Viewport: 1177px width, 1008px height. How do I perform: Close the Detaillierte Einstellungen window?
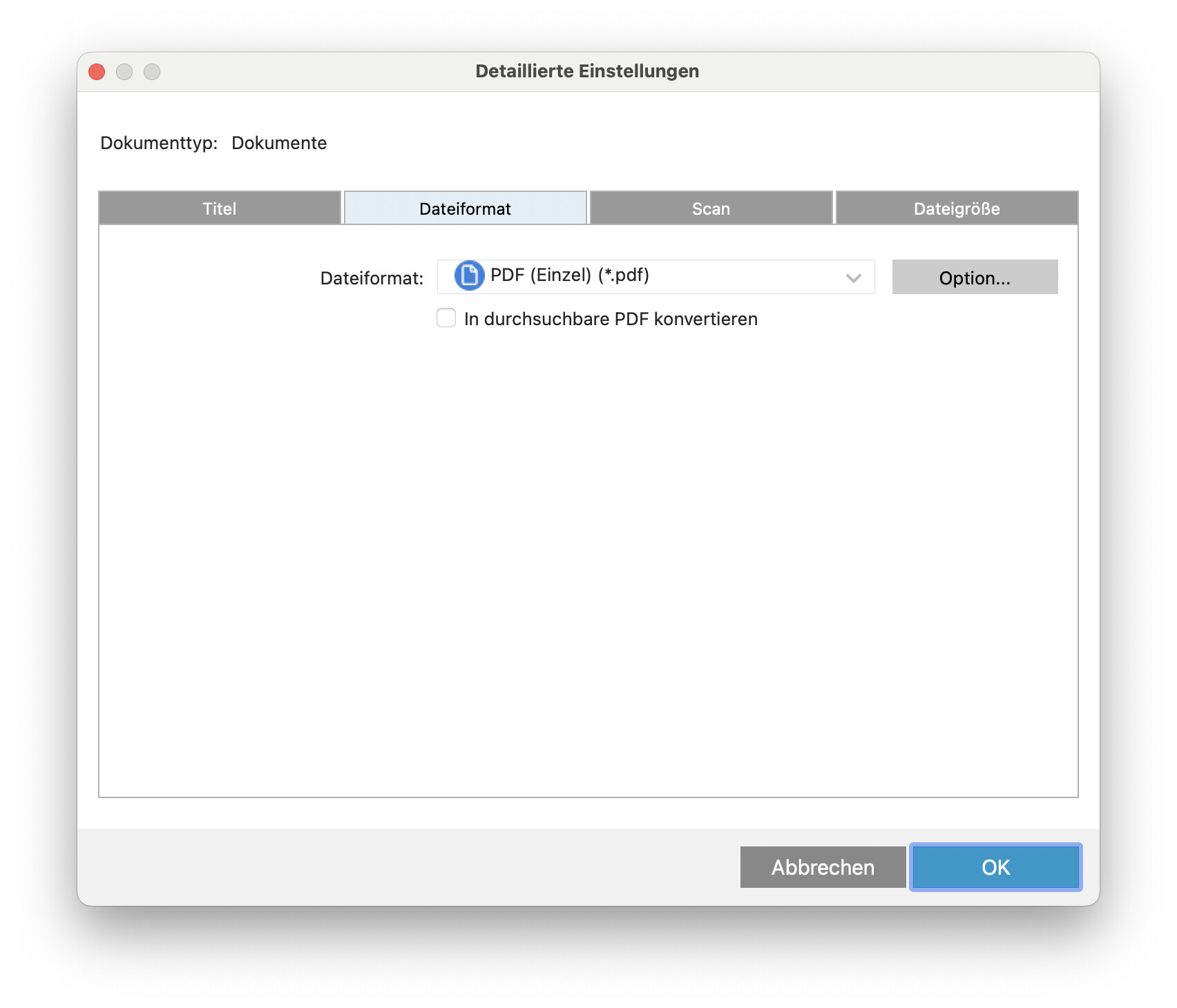[x=97, y=72]
